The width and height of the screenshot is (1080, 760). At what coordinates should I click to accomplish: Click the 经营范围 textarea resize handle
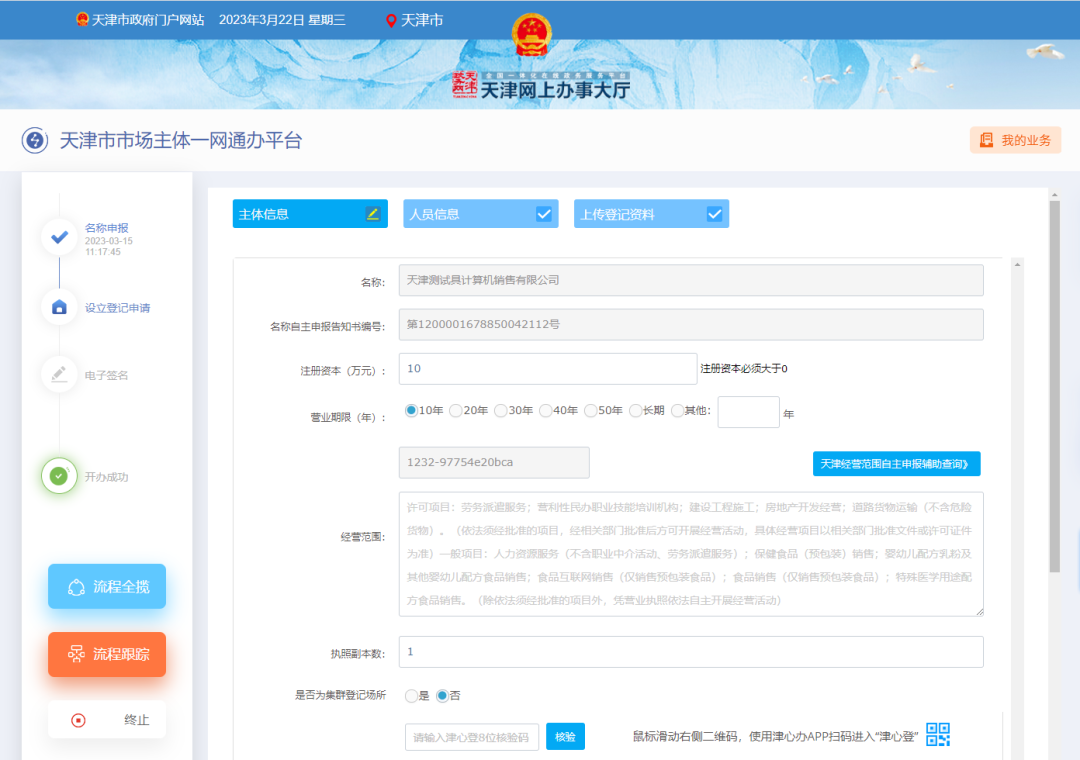(979, 612)
